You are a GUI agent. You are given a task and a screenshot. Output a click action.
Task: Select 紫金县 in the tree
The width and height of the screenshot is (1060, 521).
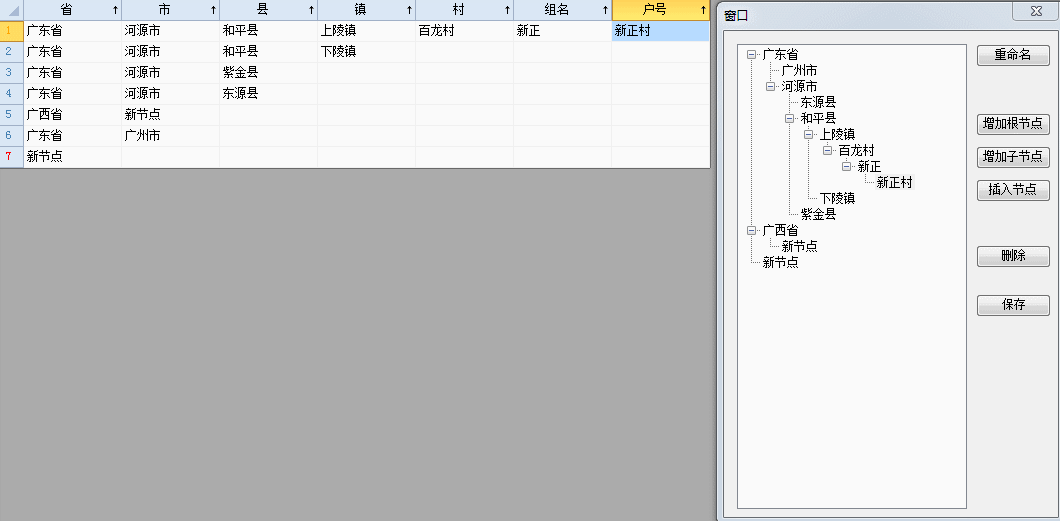pos(818,214)
